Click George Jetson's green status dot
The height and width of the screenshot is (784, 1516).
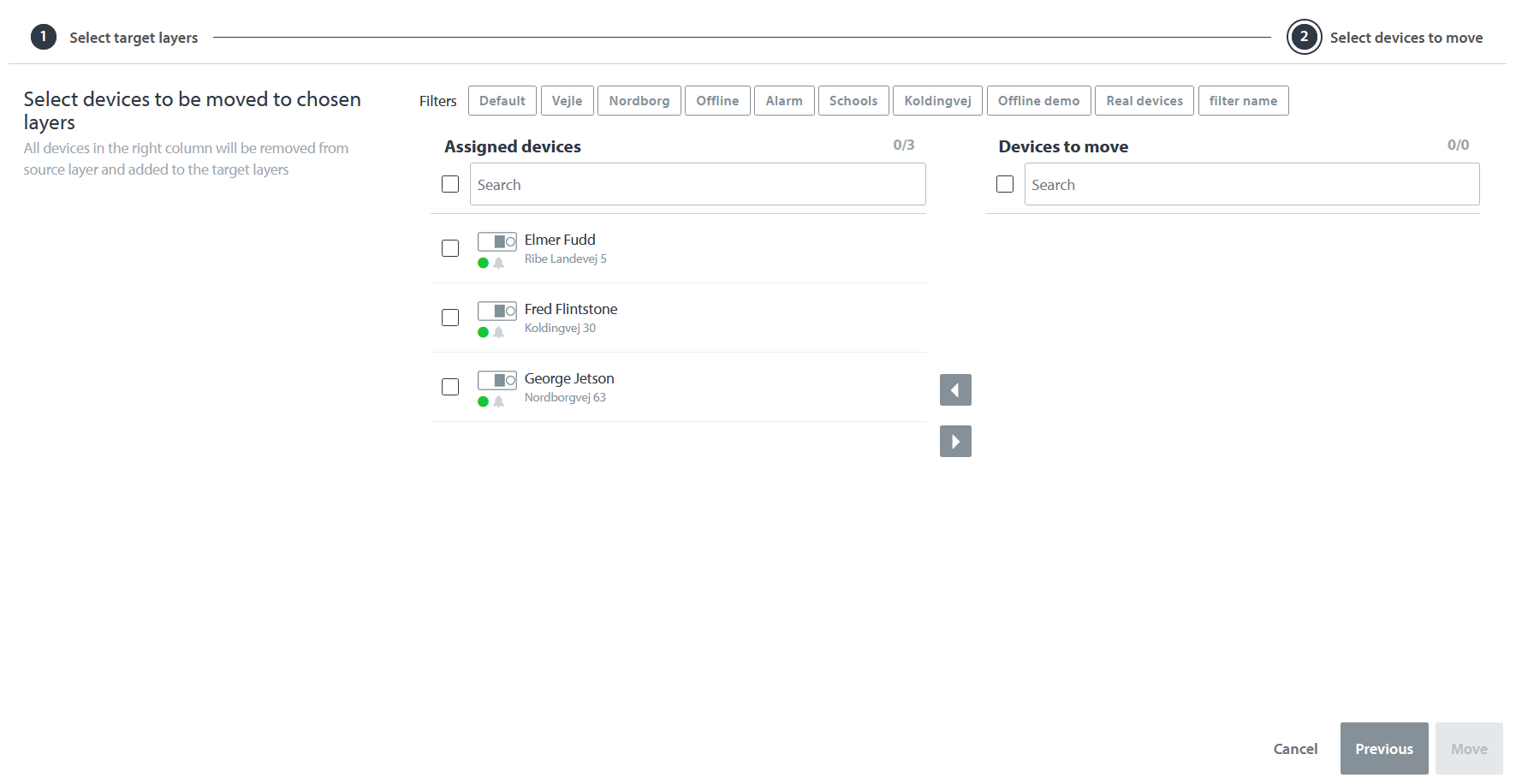[483, 401]
